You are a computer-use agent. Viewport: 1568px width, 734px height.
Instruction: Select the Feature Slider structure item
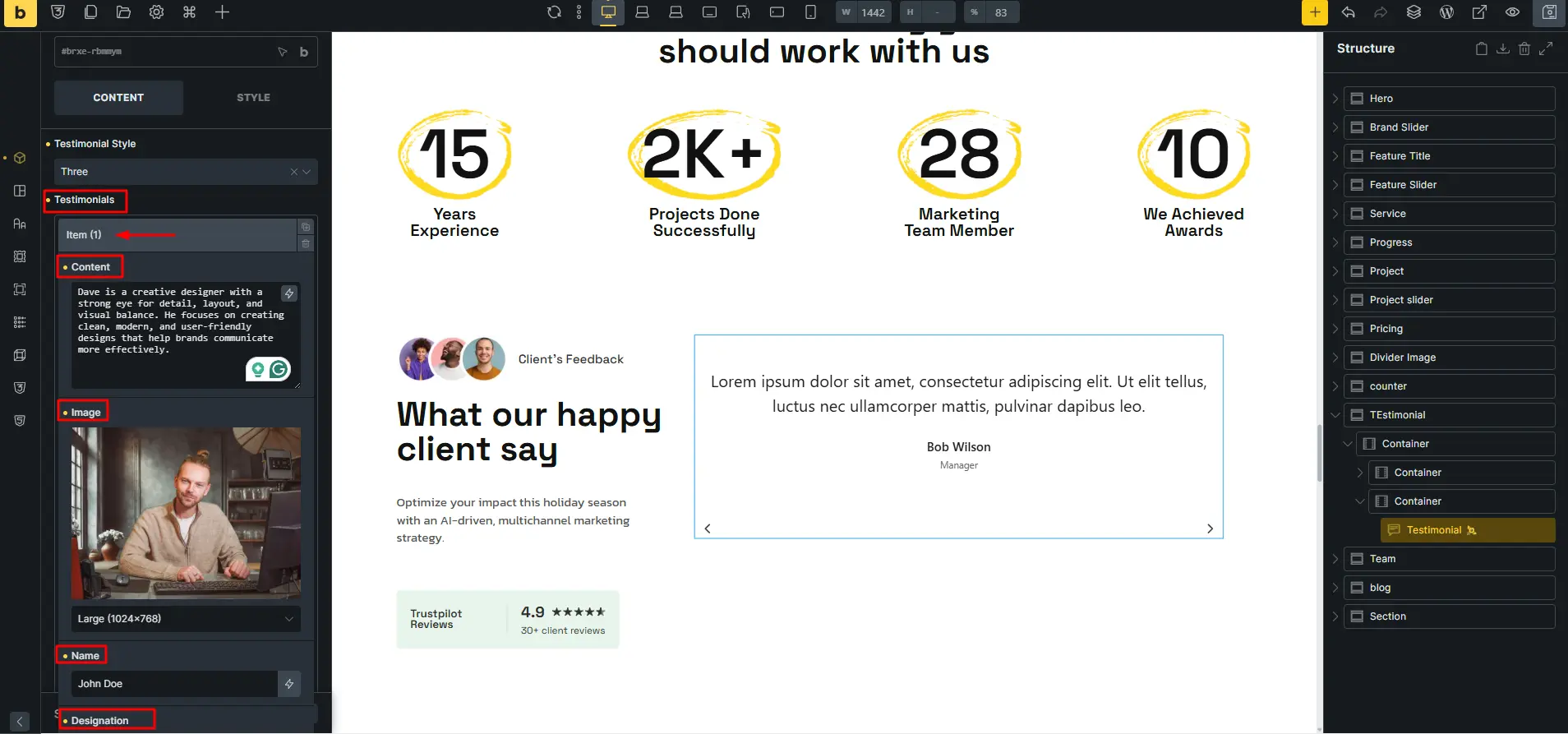(x=1450, y=185)
